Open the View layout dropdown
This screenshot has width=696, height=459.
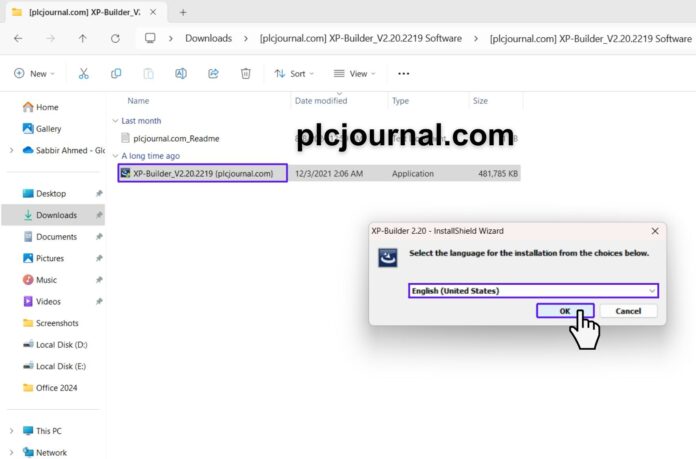(x=354, y=74)
